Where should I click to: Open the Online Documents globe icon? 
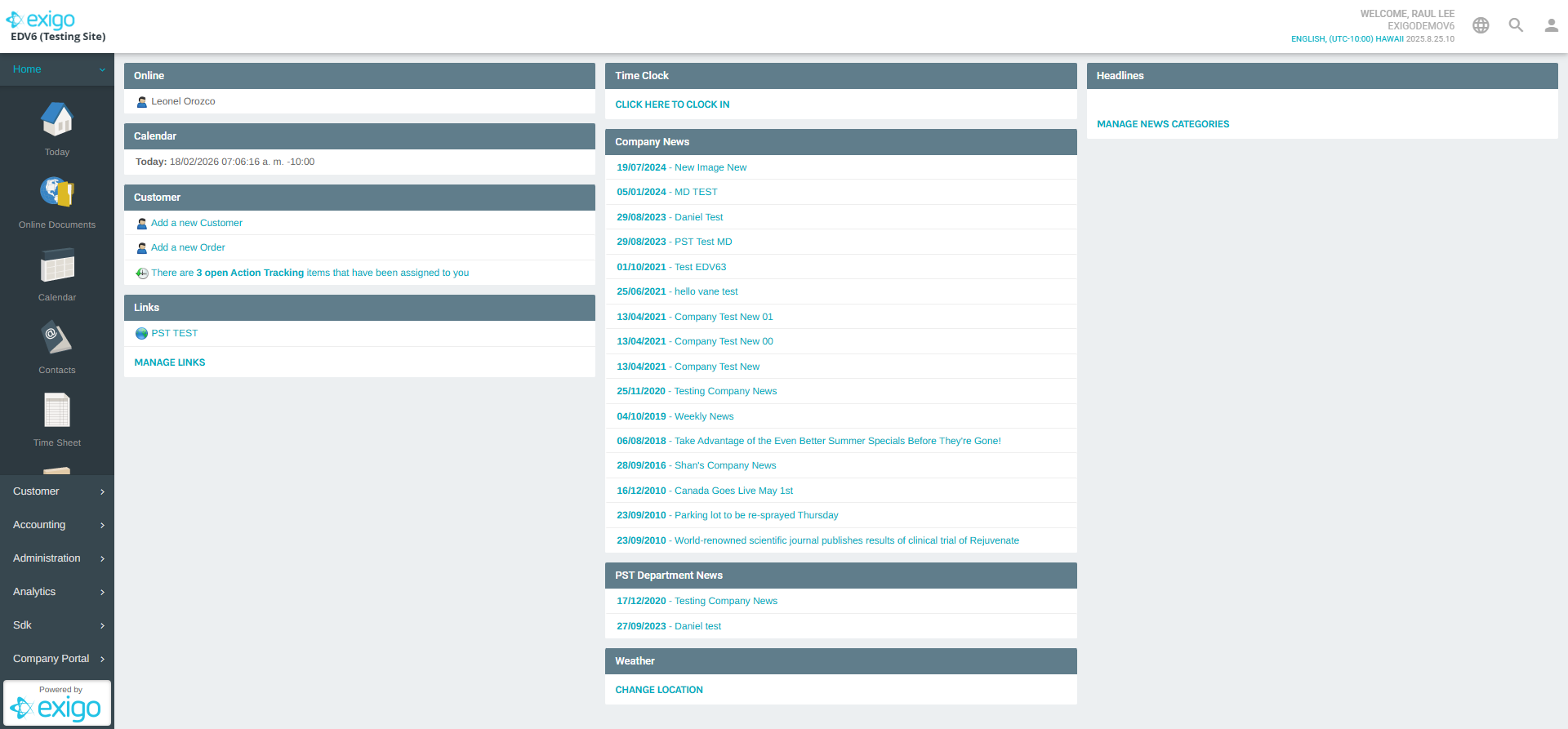click(x=57, y=193)
